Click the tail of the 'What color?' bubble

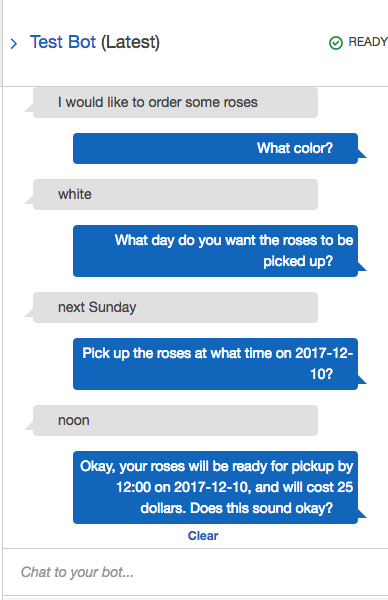pyautogui.click(x=362, y=153)
